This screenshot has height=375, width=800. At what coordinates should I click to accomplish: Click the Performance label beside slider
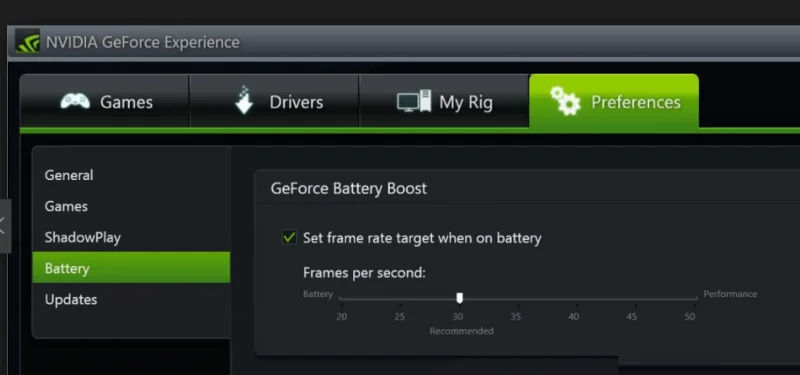[x=730, y=294]
